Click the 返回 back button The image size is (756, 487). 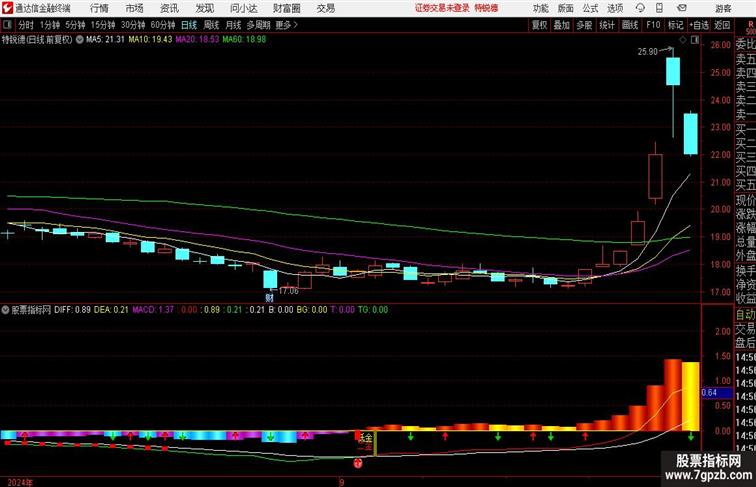pyautogui.click(x=722, y=25)
